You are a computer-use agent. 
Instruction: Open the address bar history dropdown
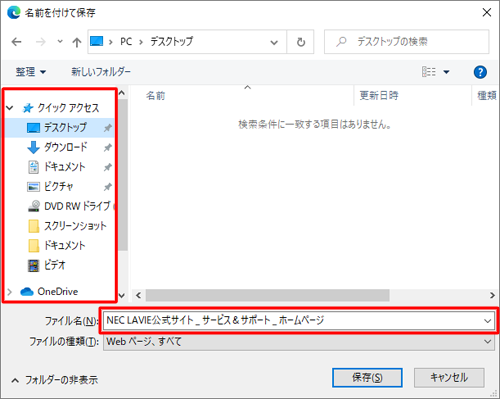(274, 42)
